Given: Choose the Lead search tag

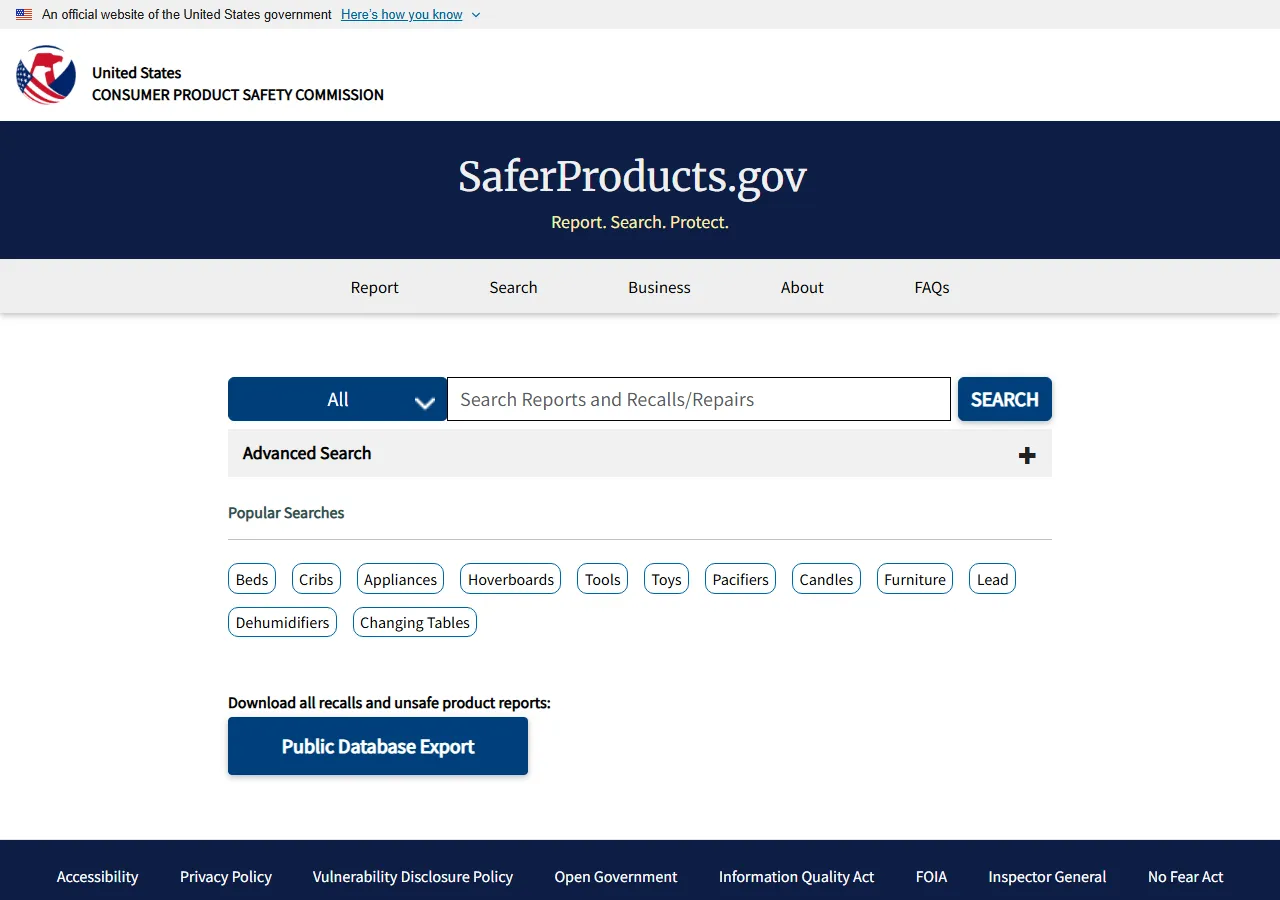Looking at the screenshot, I should click(993, 579).
